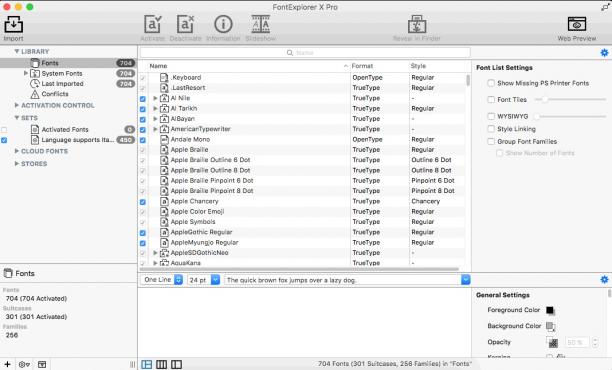The width and height of the screenshot is (612, 370).
Task: Select the Activated Fonts set
Action: [x=68, y=129]
